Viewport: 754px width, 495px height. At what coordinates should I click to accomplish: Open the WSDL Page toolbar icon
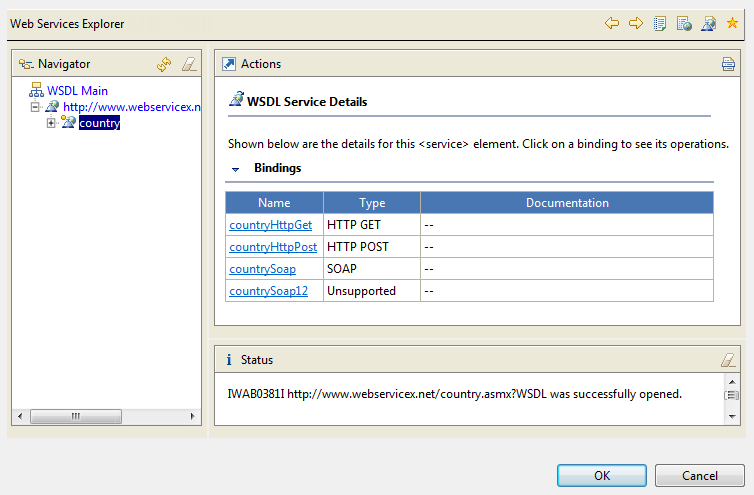point(708,23)
